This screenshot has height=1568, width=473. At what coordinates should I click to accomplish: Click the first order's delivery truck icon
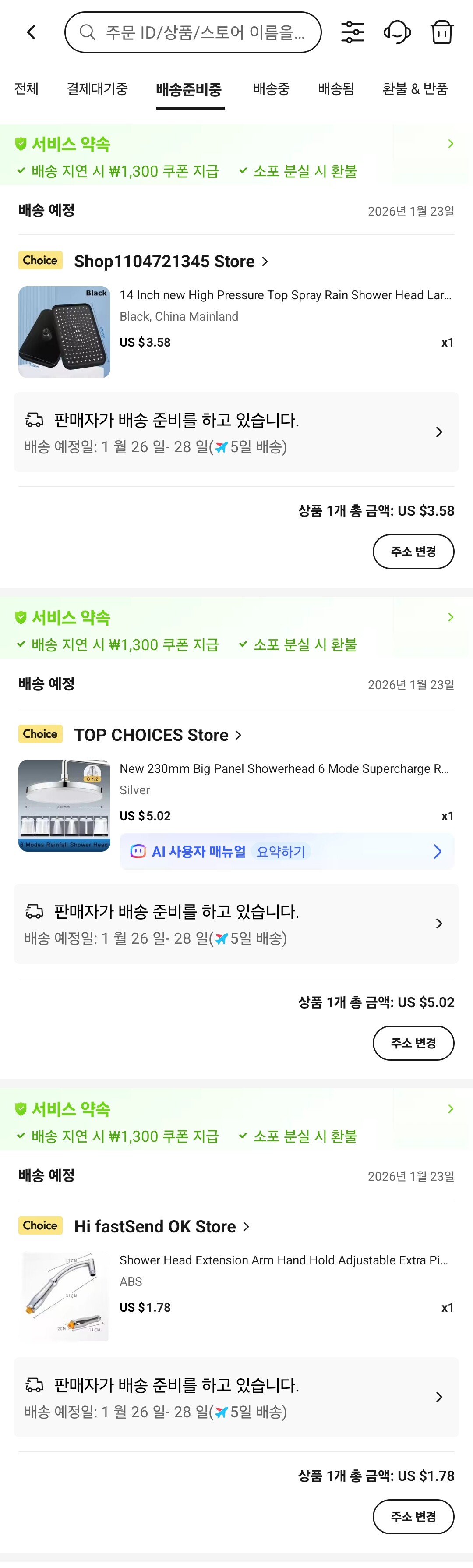point(34,419)
